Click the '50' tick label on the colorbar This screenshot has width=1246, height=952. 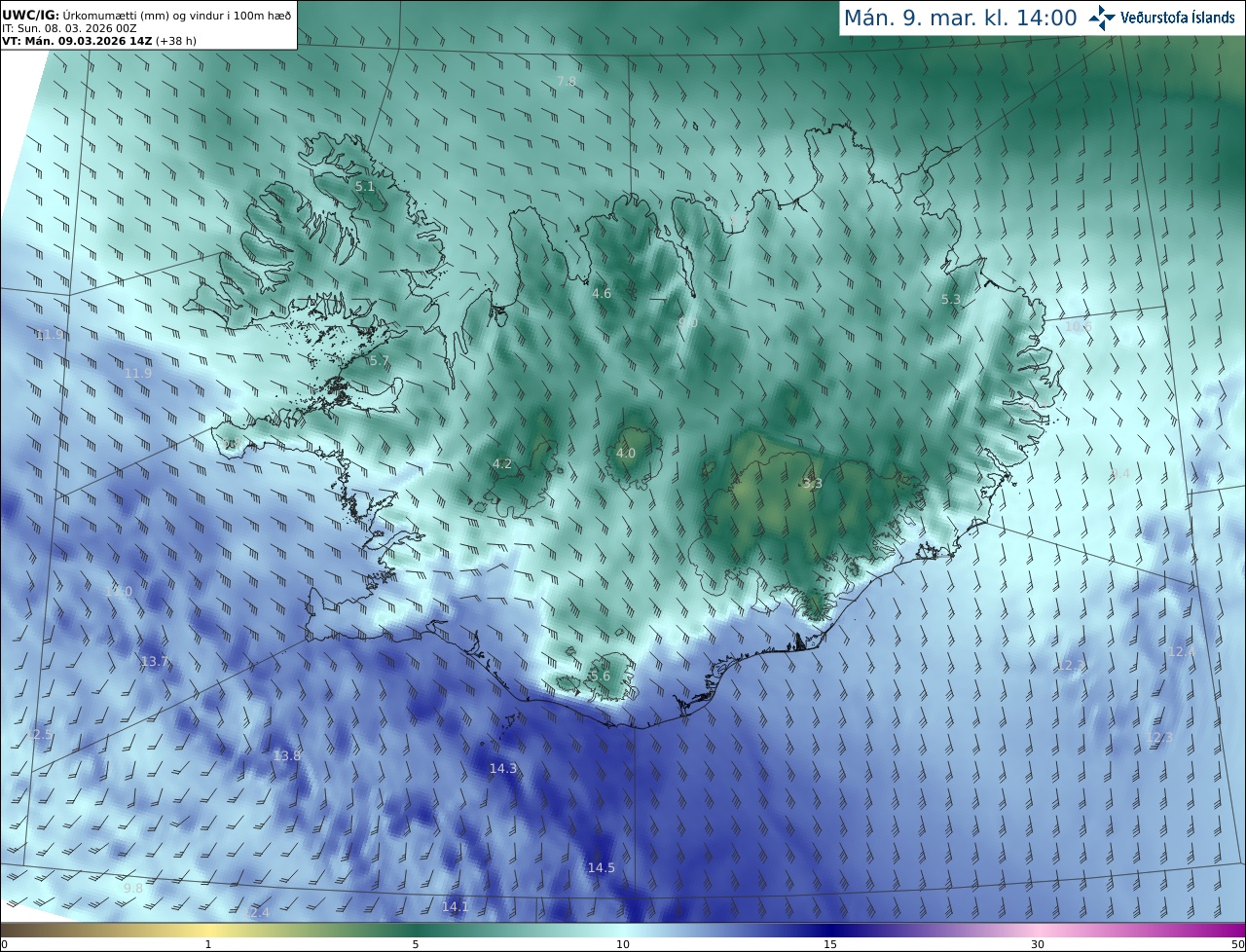pos(1238,944)
